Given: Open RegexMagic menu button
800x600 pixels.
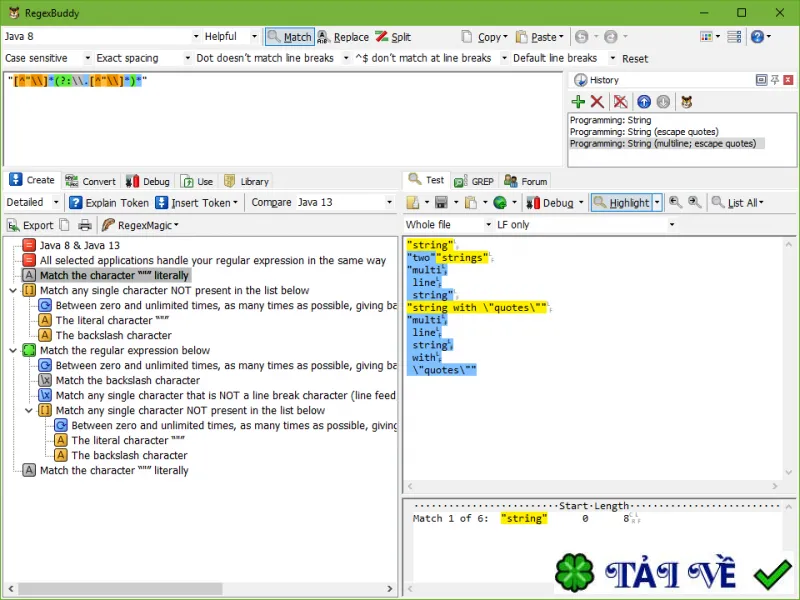Looking at the screenshot, I should point(140,225).
